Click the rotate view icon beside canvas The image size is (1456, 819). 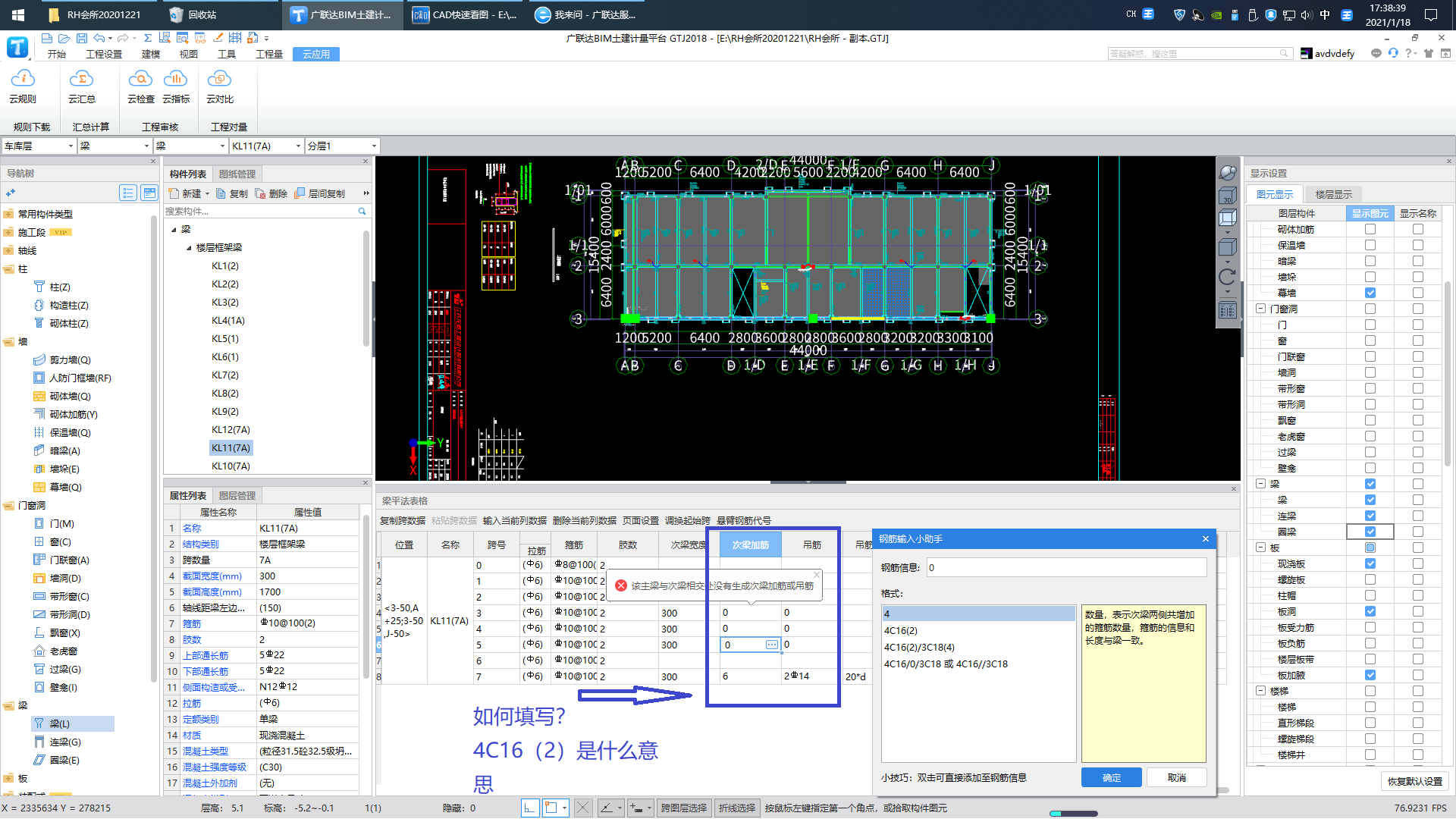[1227, 278]
